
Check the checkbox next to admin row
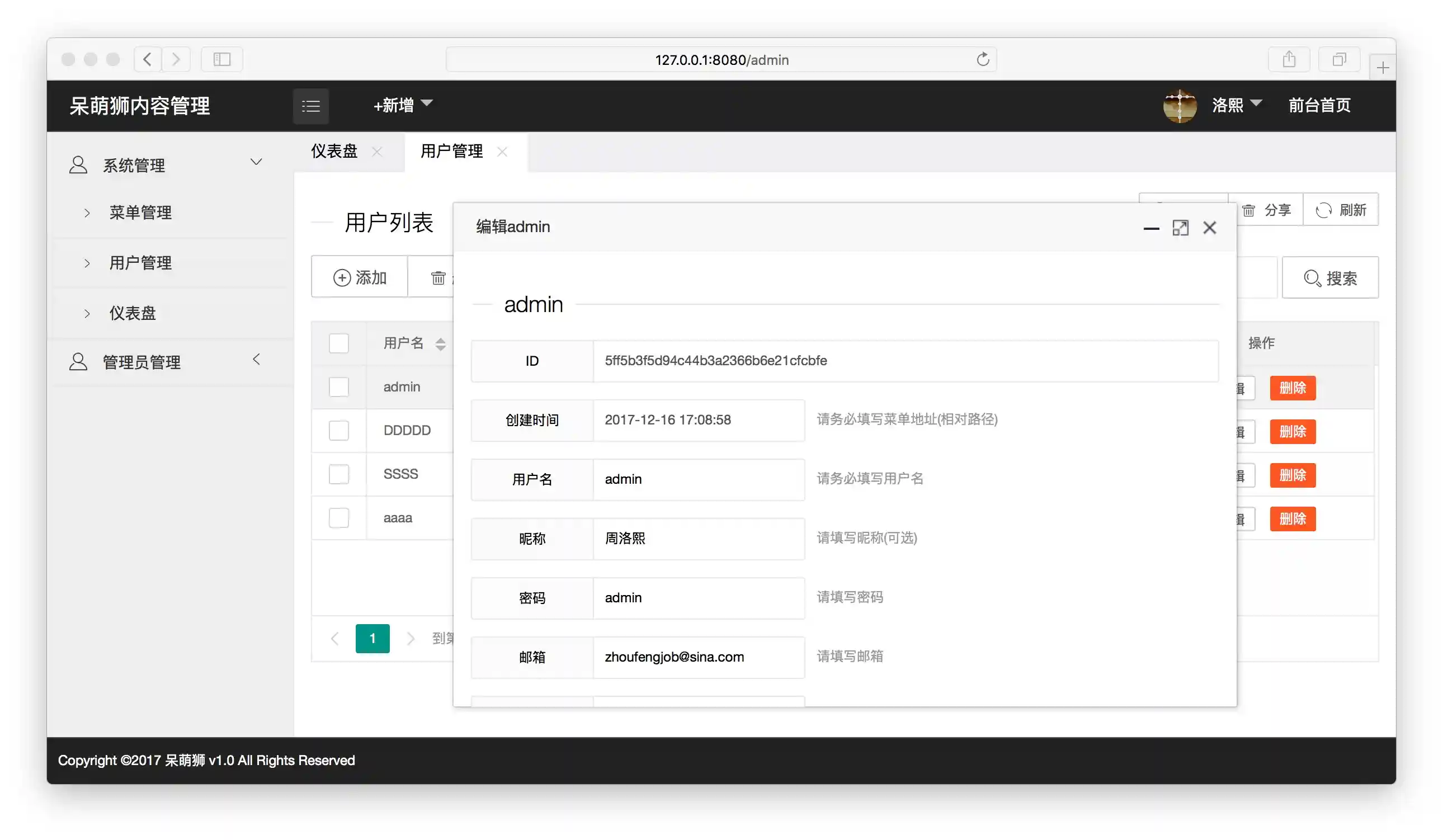point(338,386)
